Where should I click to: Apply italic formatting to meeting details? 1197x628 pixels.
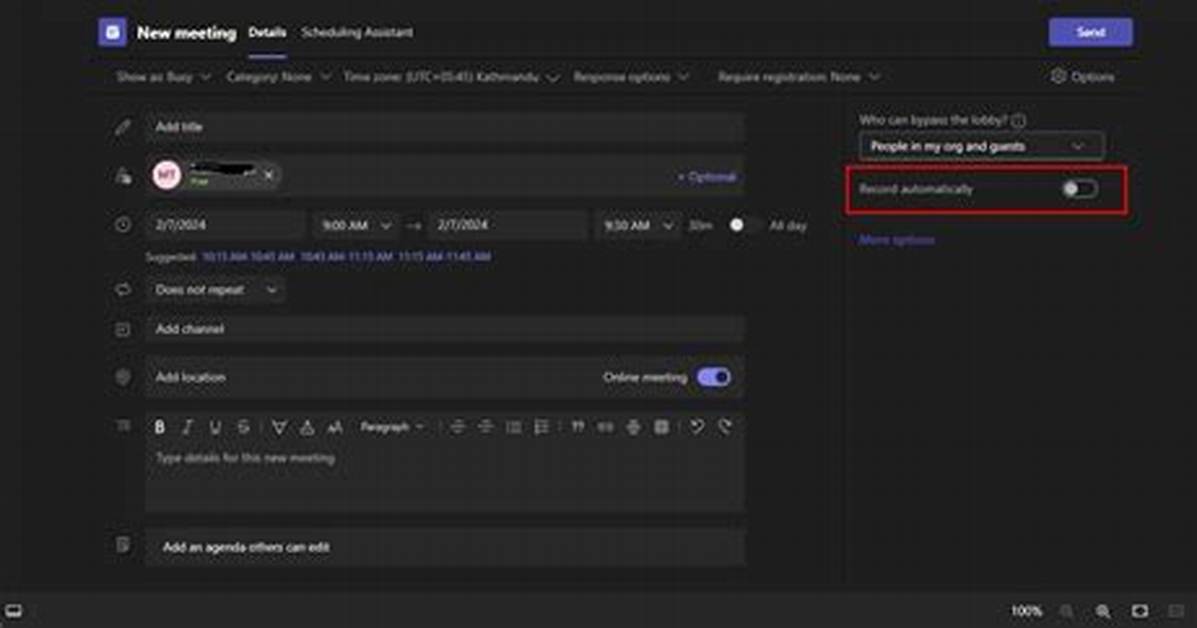187,427
